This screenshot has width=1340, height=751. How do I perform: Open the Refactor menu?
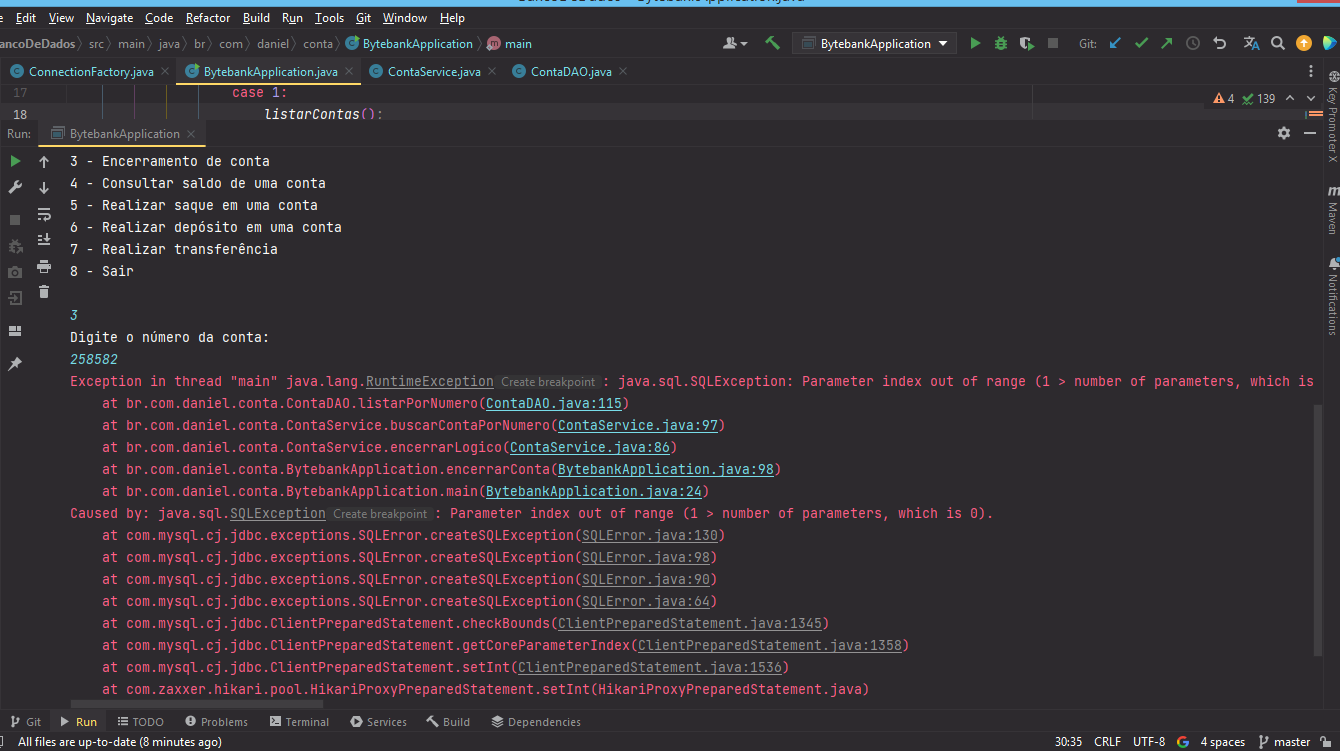coord(208,18)
